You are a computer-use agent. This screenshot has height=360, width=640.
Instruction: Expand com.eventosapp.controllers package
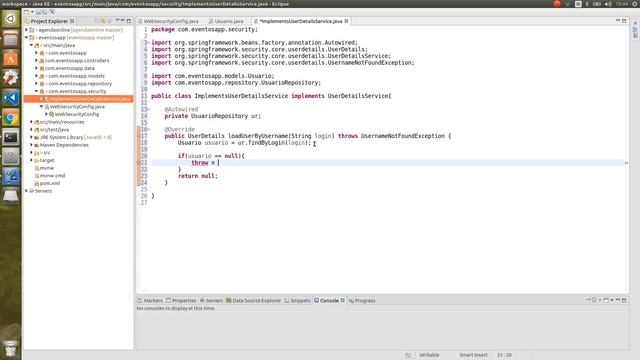coord(36,60)
